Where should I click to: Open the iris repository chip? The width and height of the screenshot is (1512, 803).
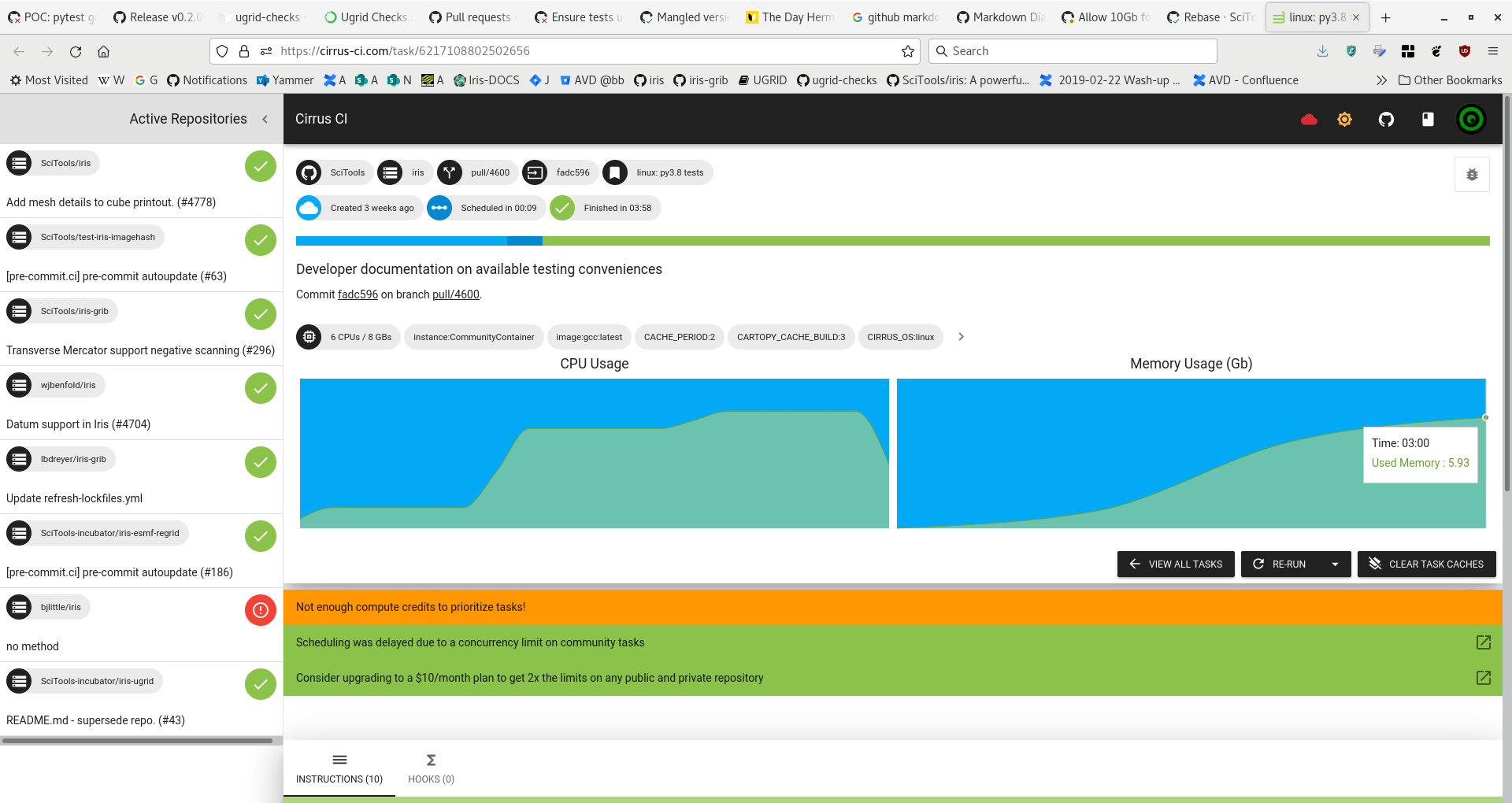coord(405,172)
